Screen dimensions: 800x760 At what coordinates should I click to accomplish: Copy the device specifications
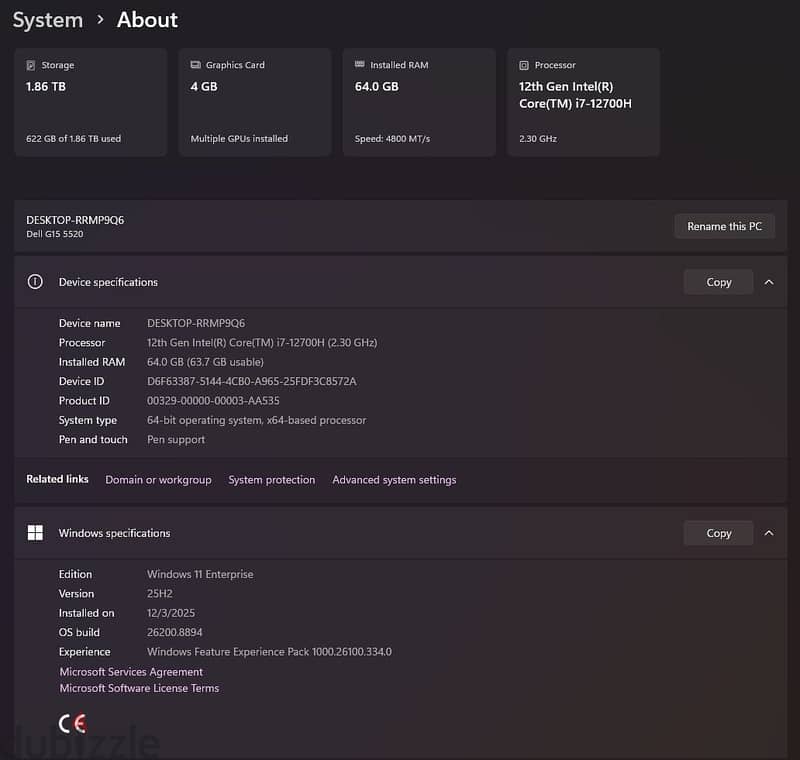coord(718,282)
